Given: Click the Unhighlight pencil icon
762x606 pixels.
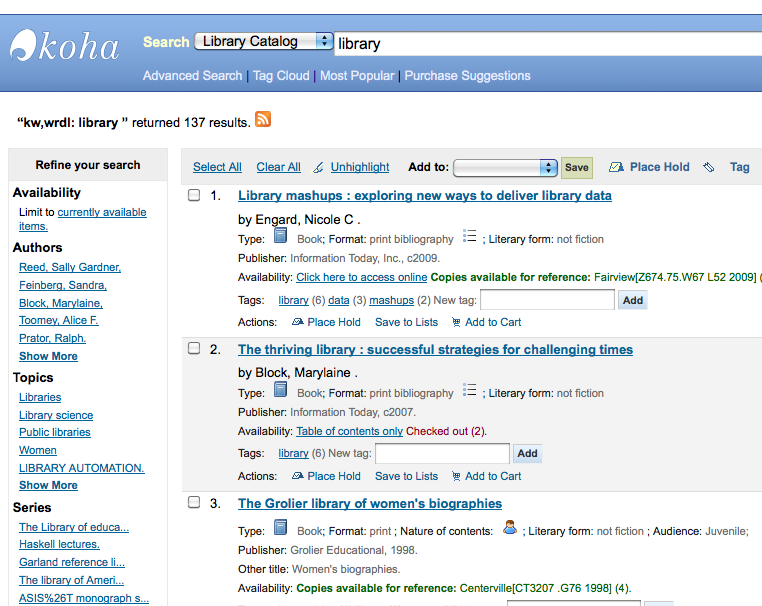Looking at the screenshot, I should (x=319, y=167).
